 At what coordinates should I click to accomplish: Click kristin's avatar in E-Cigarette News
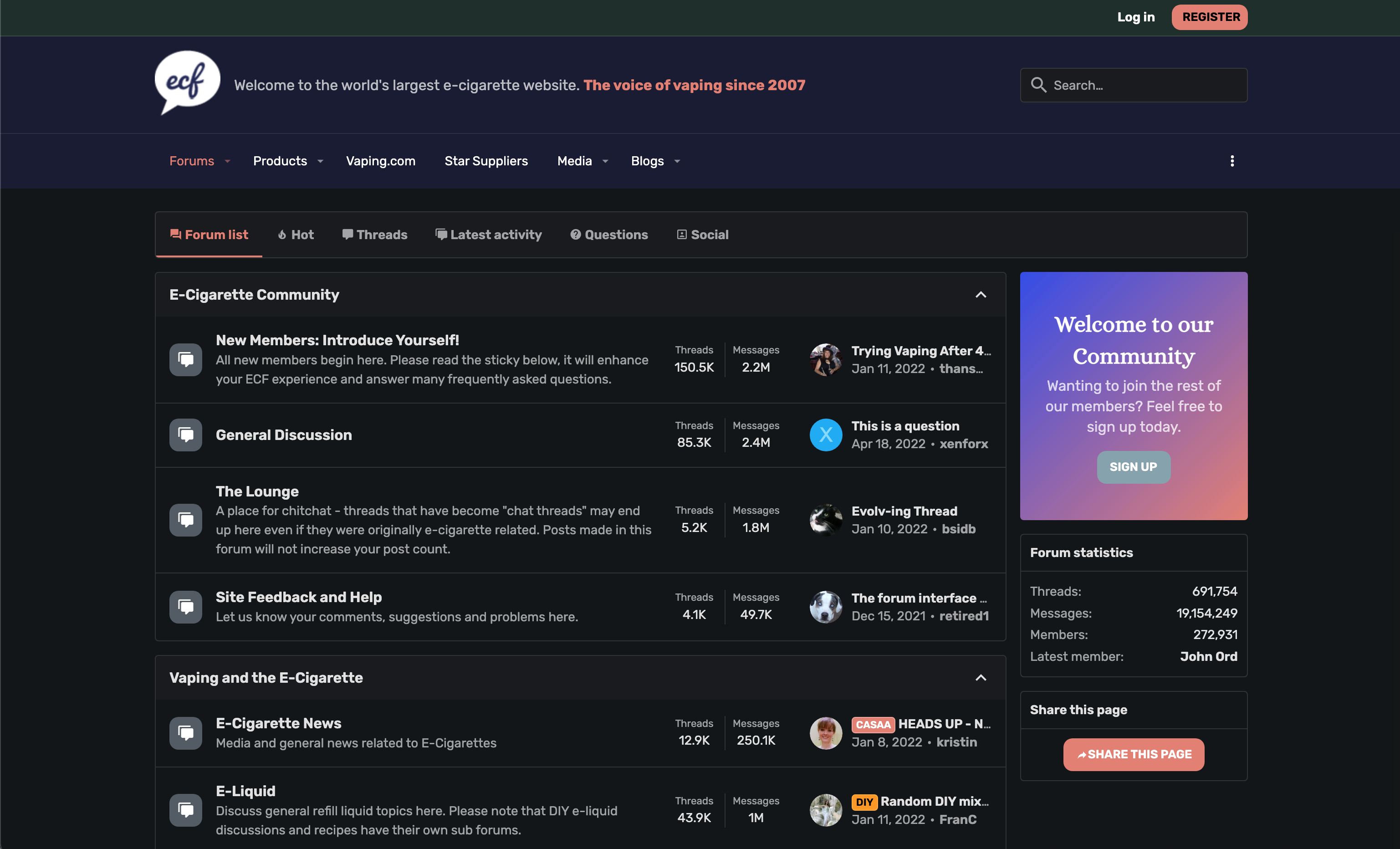(x=825, y=732)
